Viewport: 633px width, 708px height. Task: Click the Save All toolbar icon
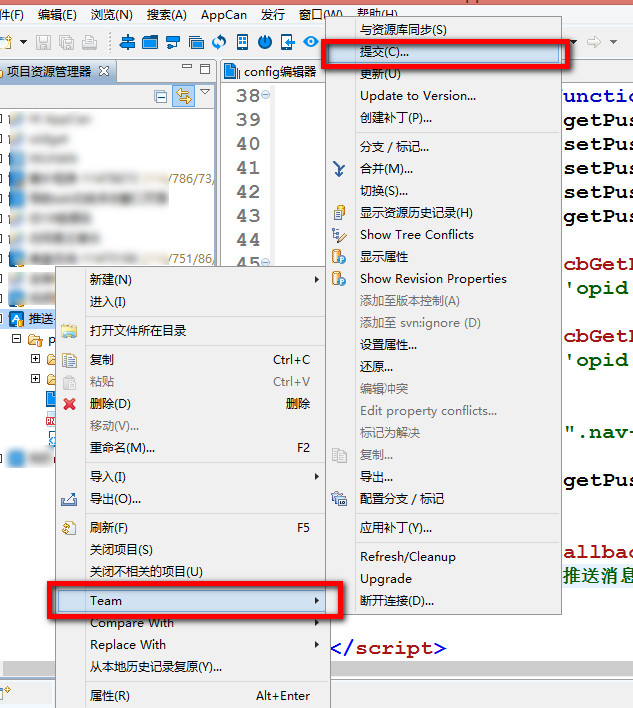coord(66,42)
